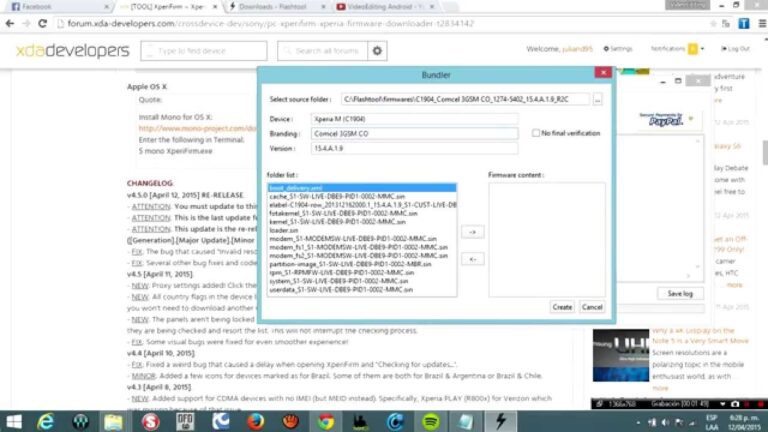Select the elabel-C1904-row file in folder list
768x432 pixels.
point(362,205)
